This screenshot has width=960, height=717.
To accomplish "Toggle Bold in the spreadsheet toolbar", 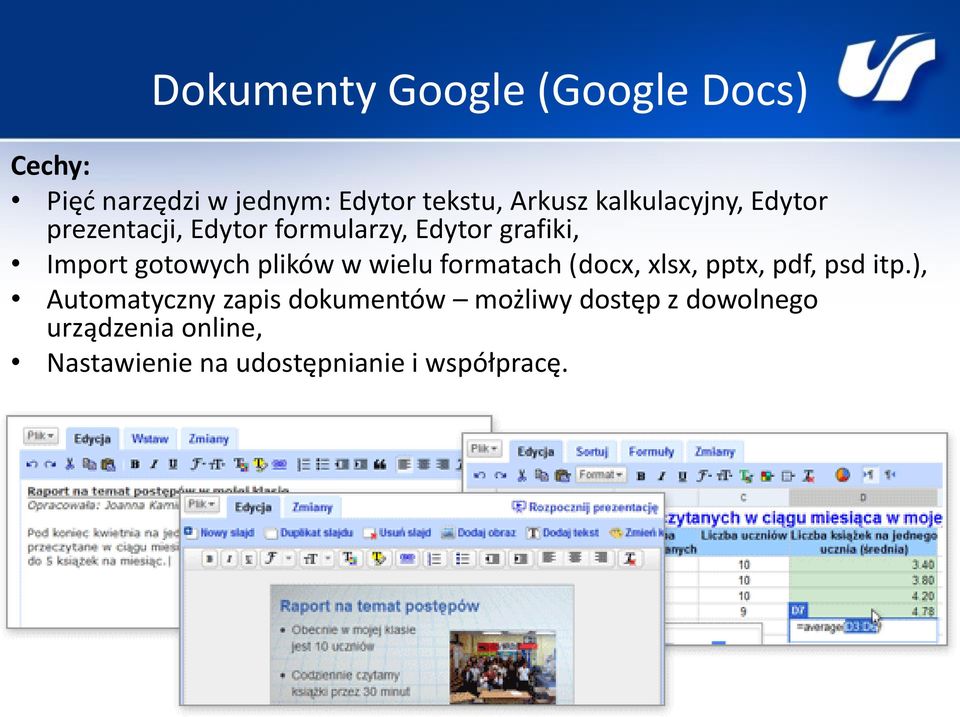I will (640, 476).
